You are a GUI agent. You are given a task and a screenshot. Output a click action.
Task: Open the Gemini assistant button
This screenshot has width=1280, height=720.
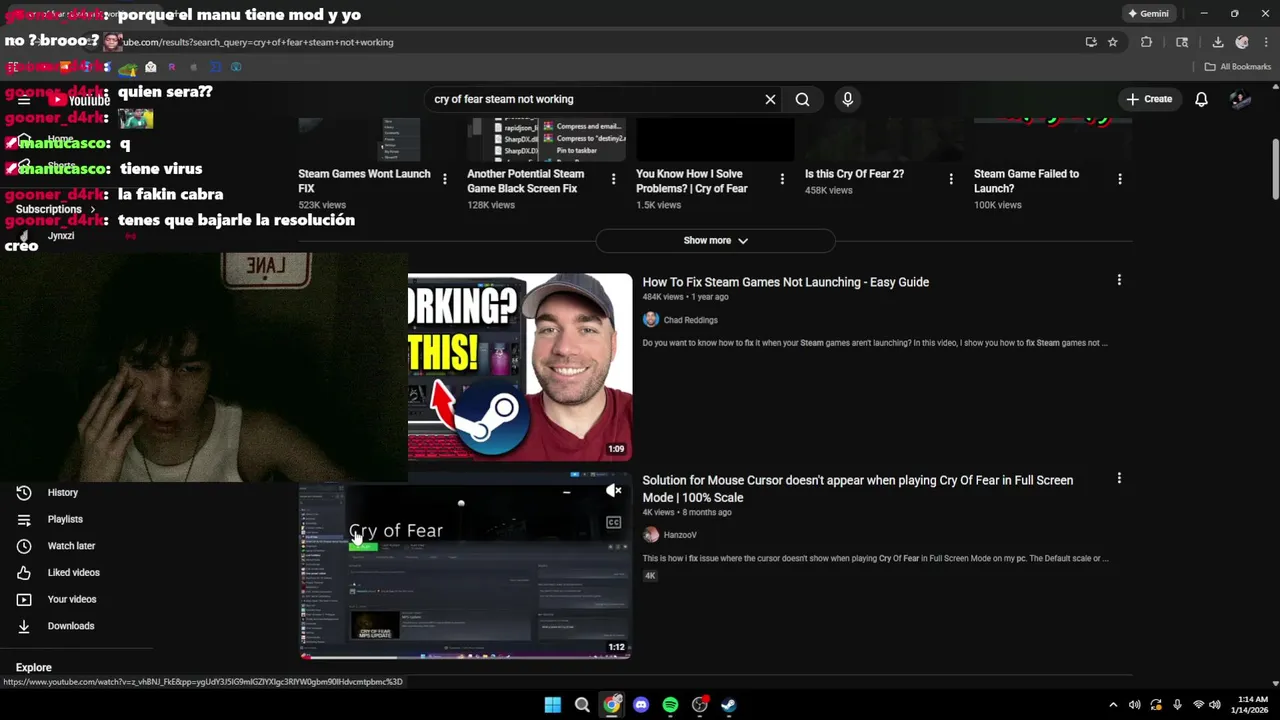click(x=1147, y=14)
